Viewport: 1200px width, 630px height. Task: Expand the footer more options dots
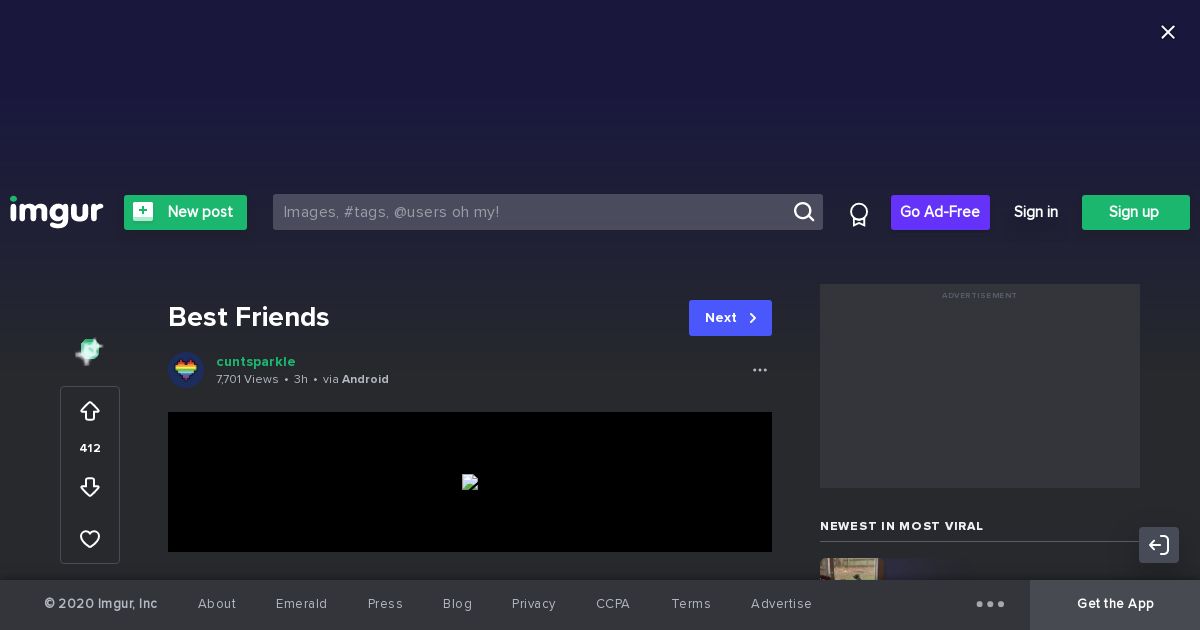pyautogui.click(x=990, y=604)
